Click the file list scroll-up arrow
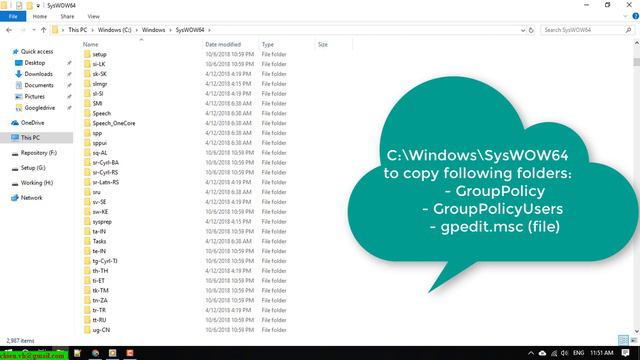The image size is (640, 360). click(x=636, y=43)
